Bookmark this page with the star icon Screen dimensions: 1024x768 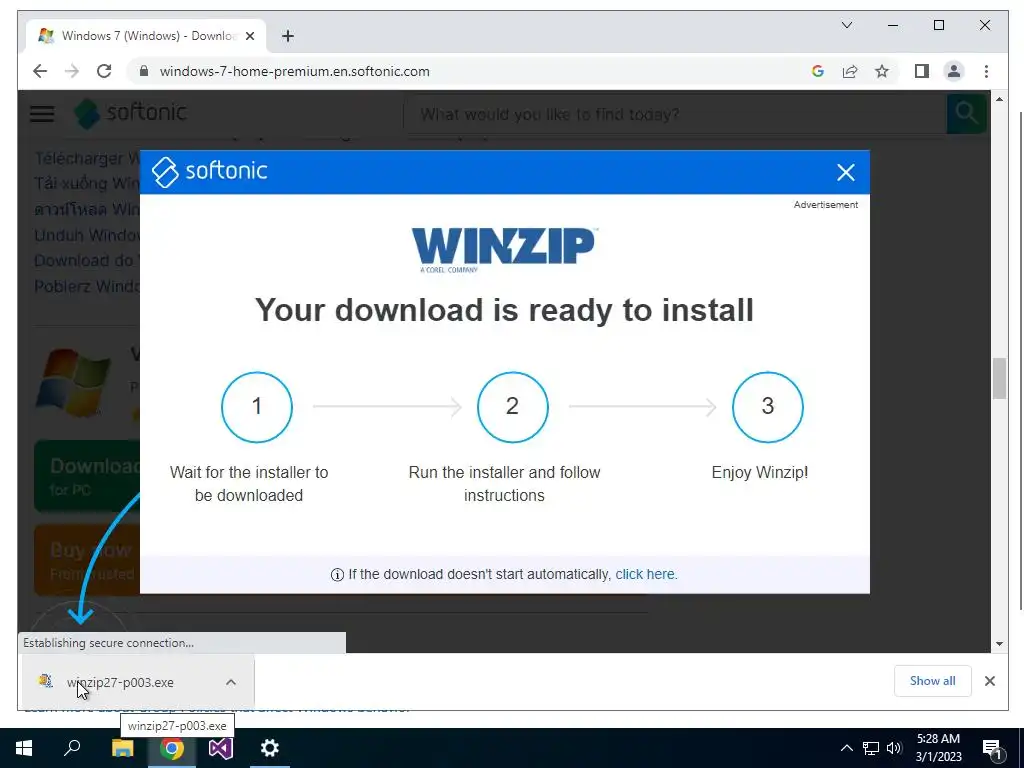coord(882,71)
